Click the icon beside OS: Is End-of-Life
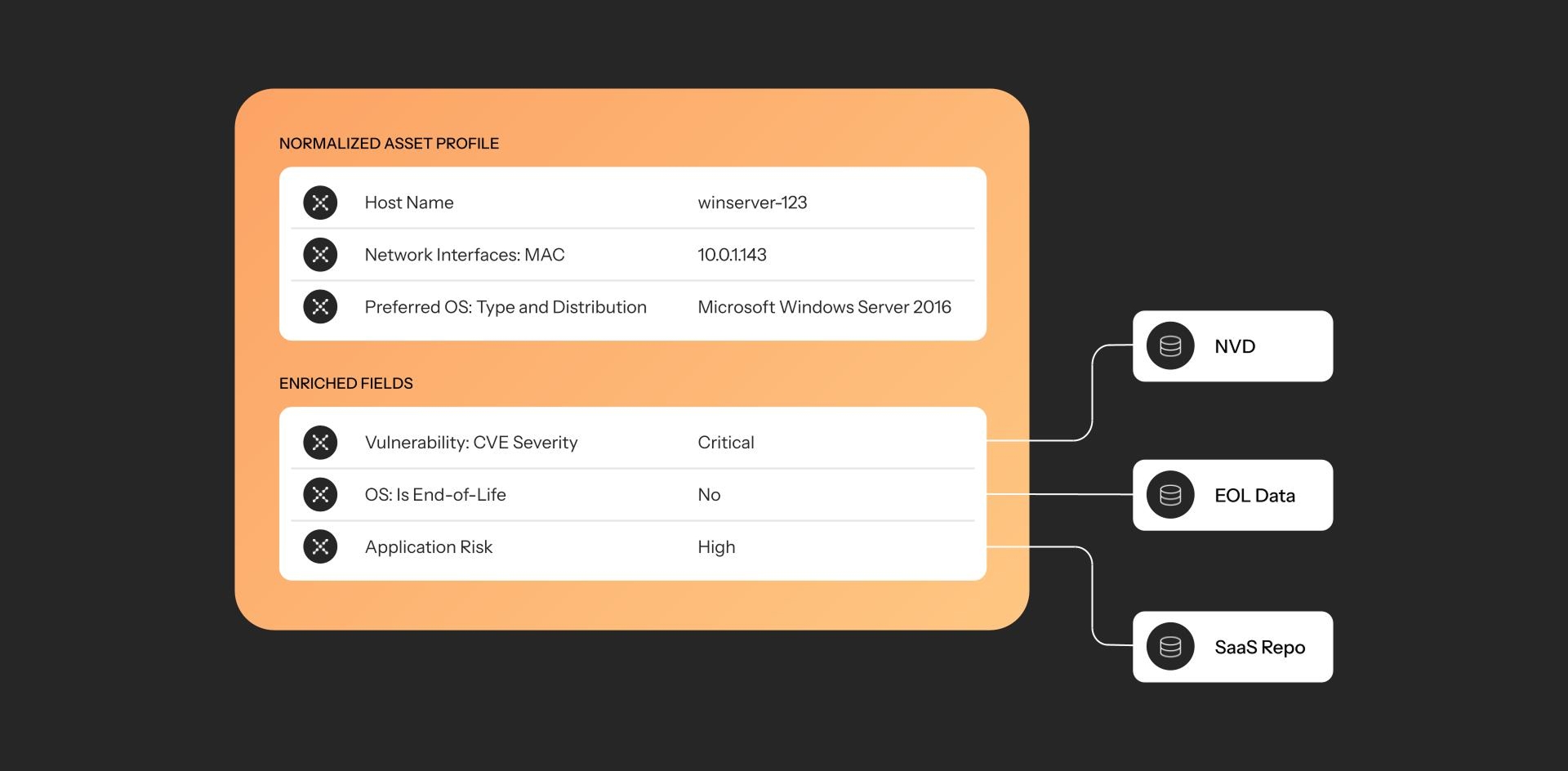Screen dimensions: 1568x771 coord(320,495)
